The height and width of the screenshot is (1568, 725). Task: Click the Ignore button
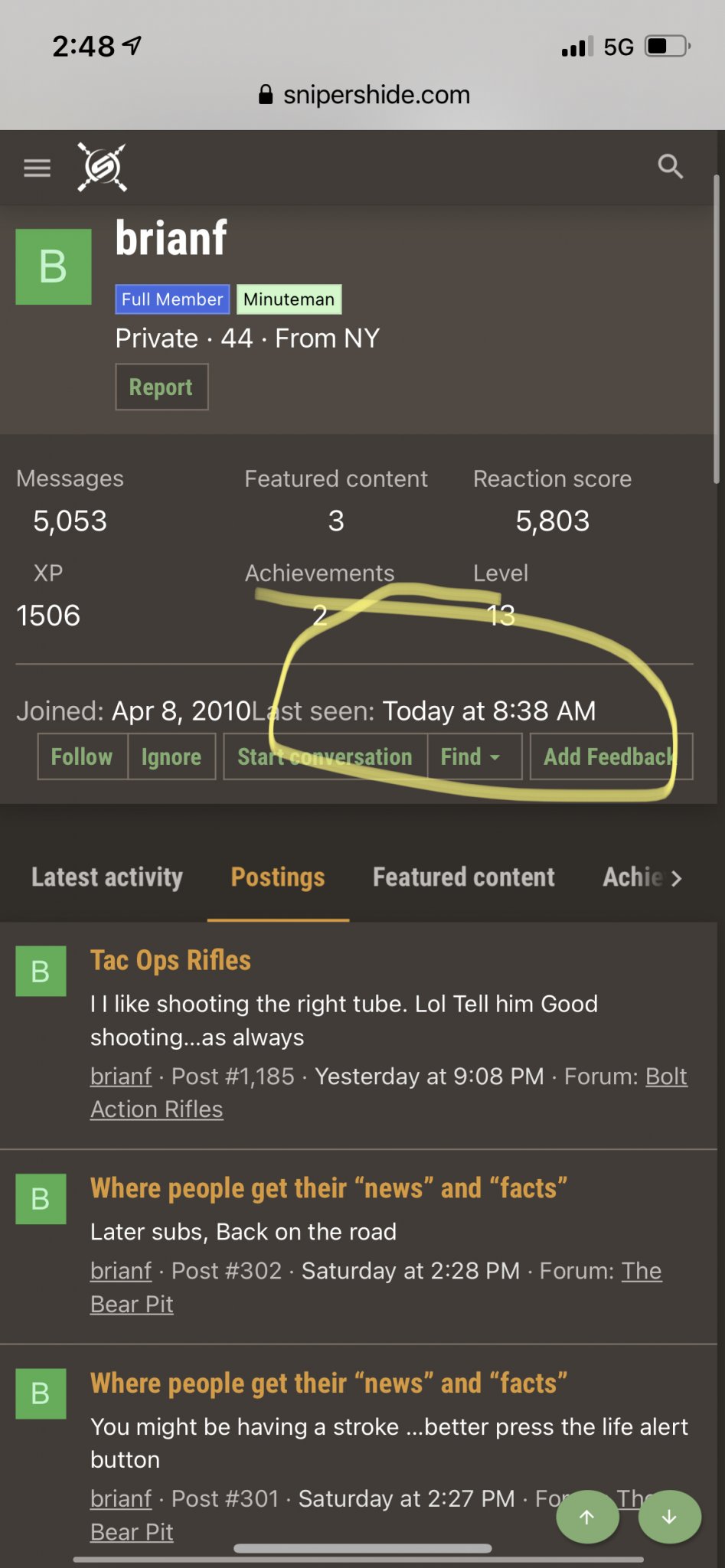click(x=171, y=756)
